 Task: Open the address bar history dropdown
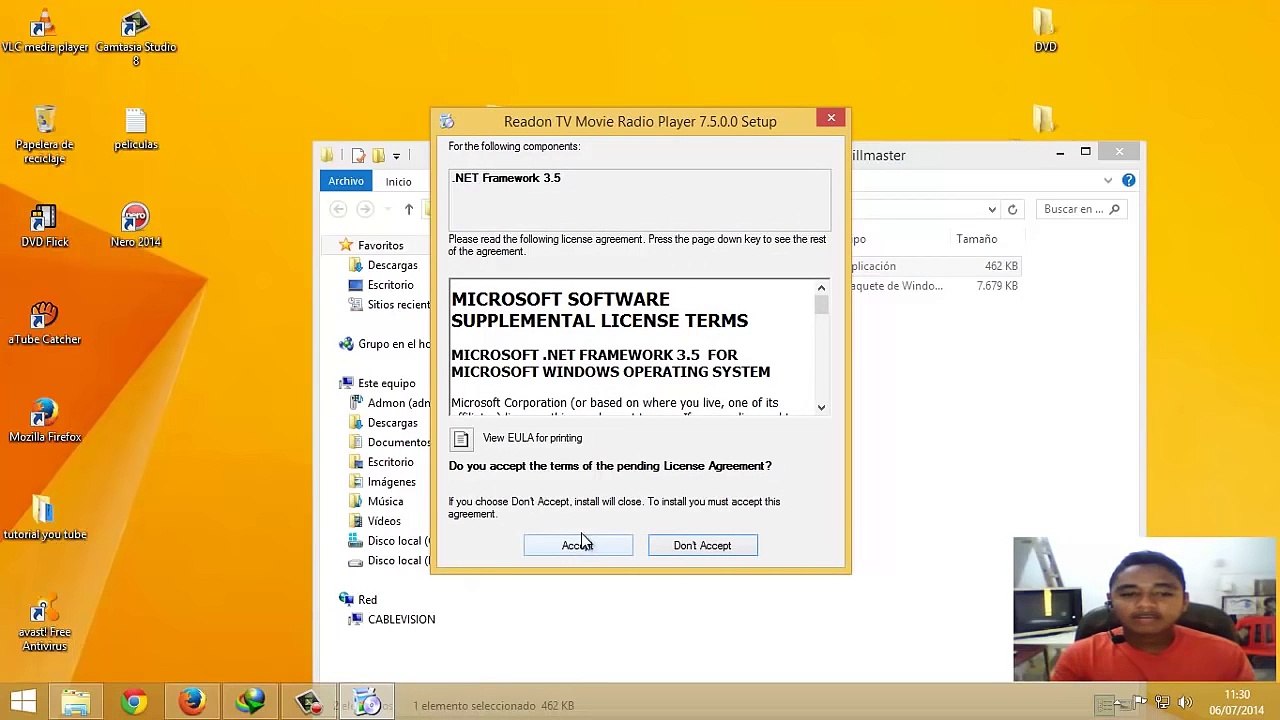(992, 209)
